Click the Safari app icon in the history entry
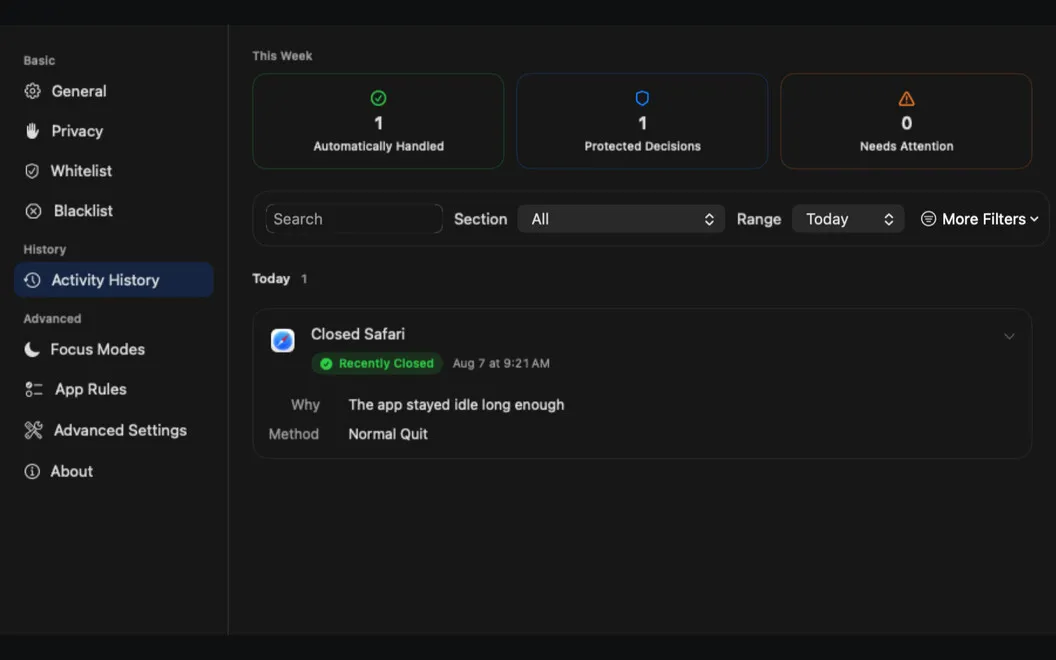 283,341
